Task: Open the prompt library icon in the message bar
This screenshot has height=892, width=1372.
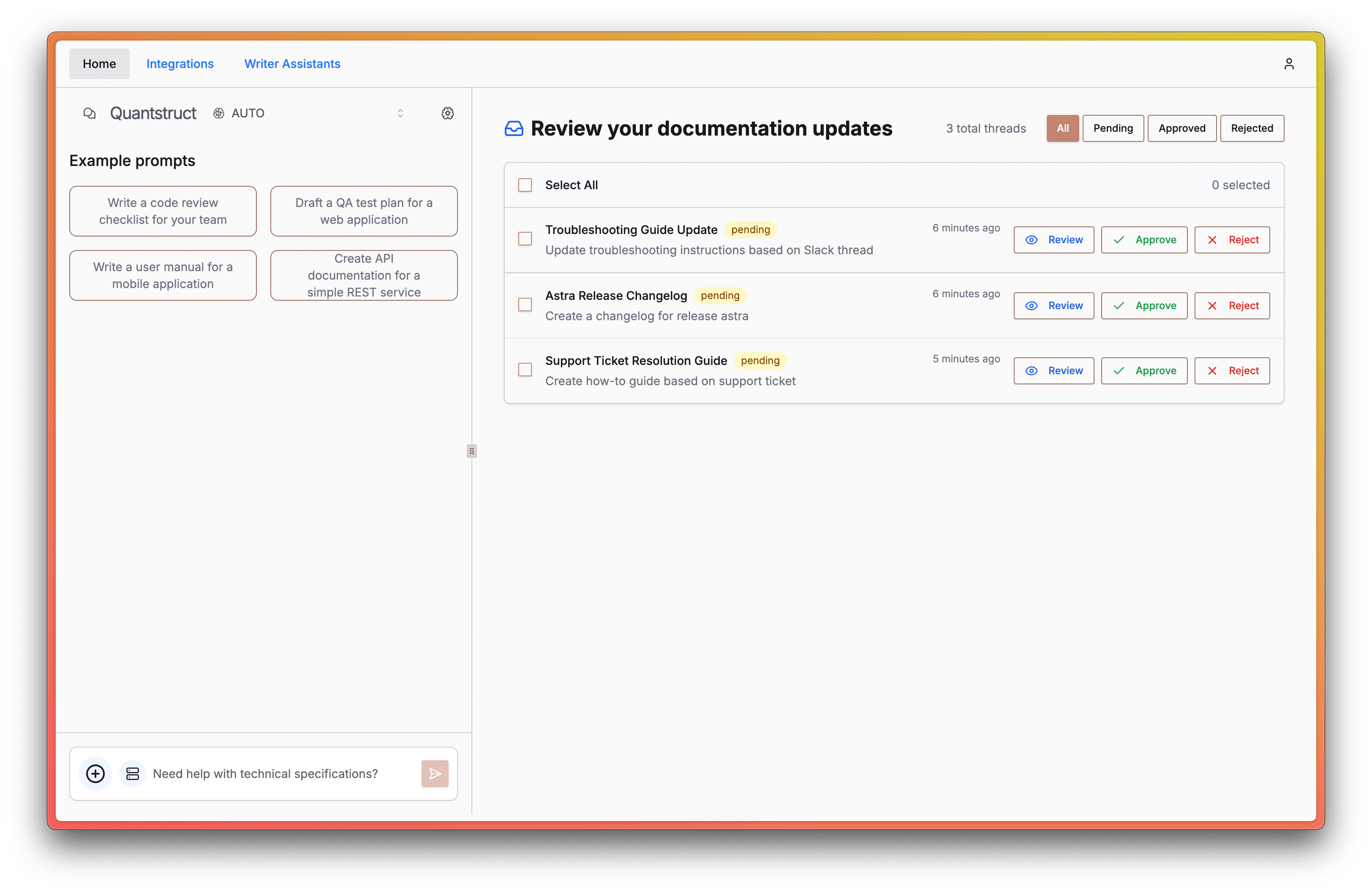Action: click(132, 773)
